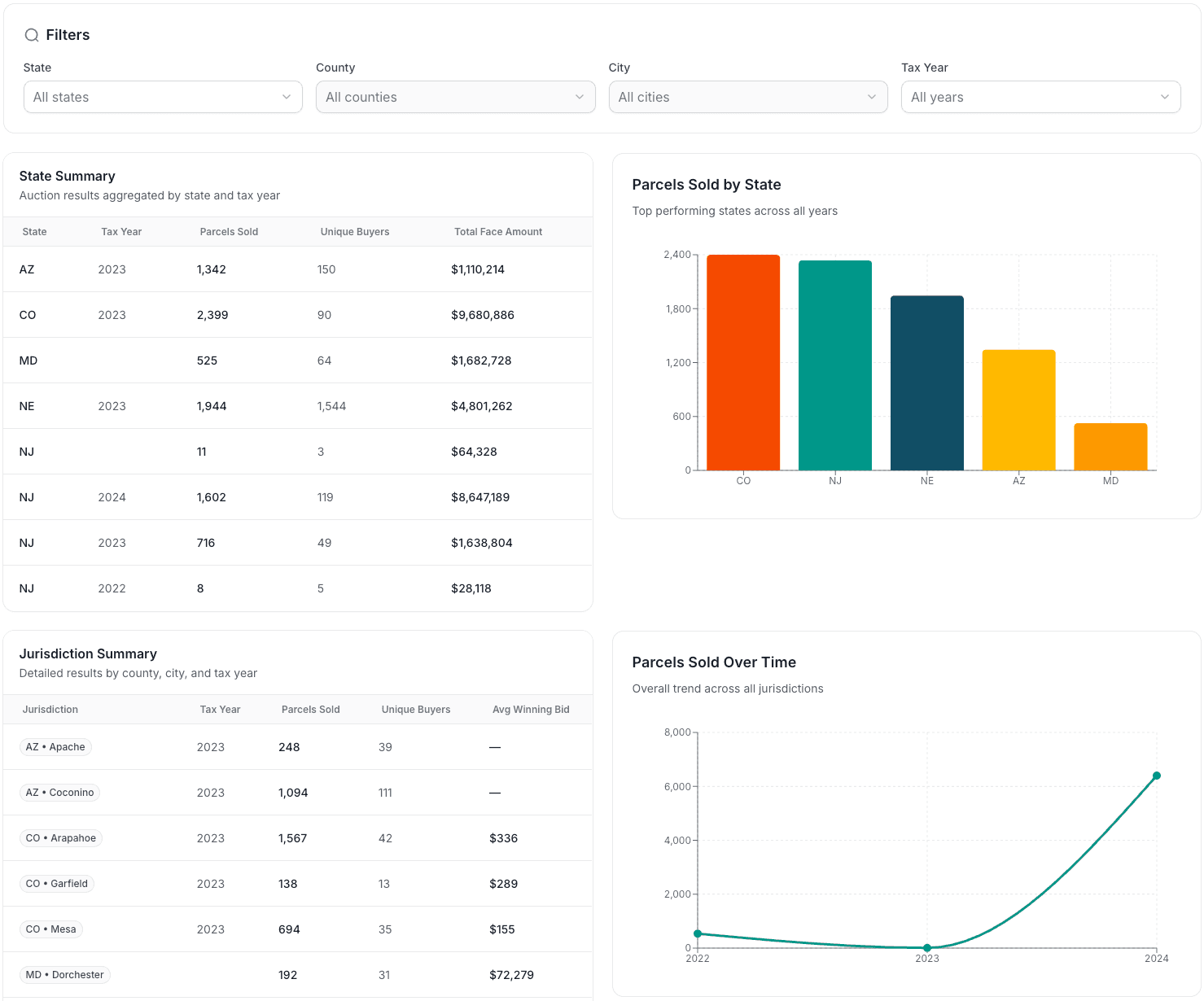Click the Total Face Amount column header
This screenshot has width=1204, height=1001.
pyautogui.click(x=497, y=232)
